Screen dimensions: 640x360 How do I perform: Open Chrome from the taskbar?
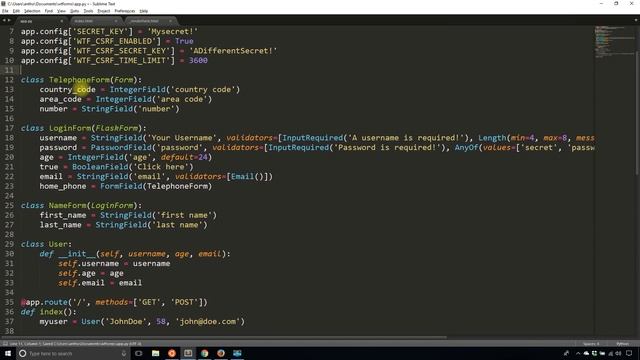click(x=204, y=353)
